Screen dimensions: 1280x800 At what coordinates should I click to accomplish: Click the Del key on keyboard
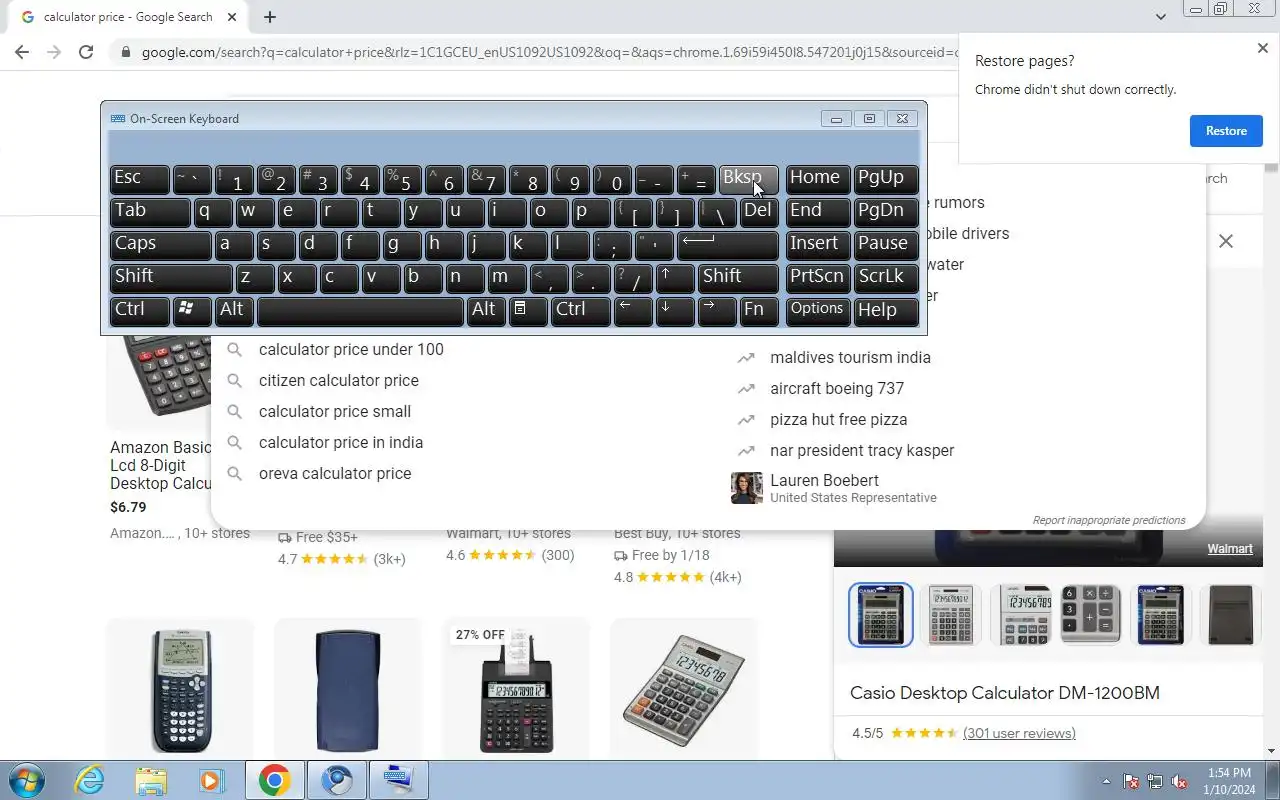tap(759, 212)
